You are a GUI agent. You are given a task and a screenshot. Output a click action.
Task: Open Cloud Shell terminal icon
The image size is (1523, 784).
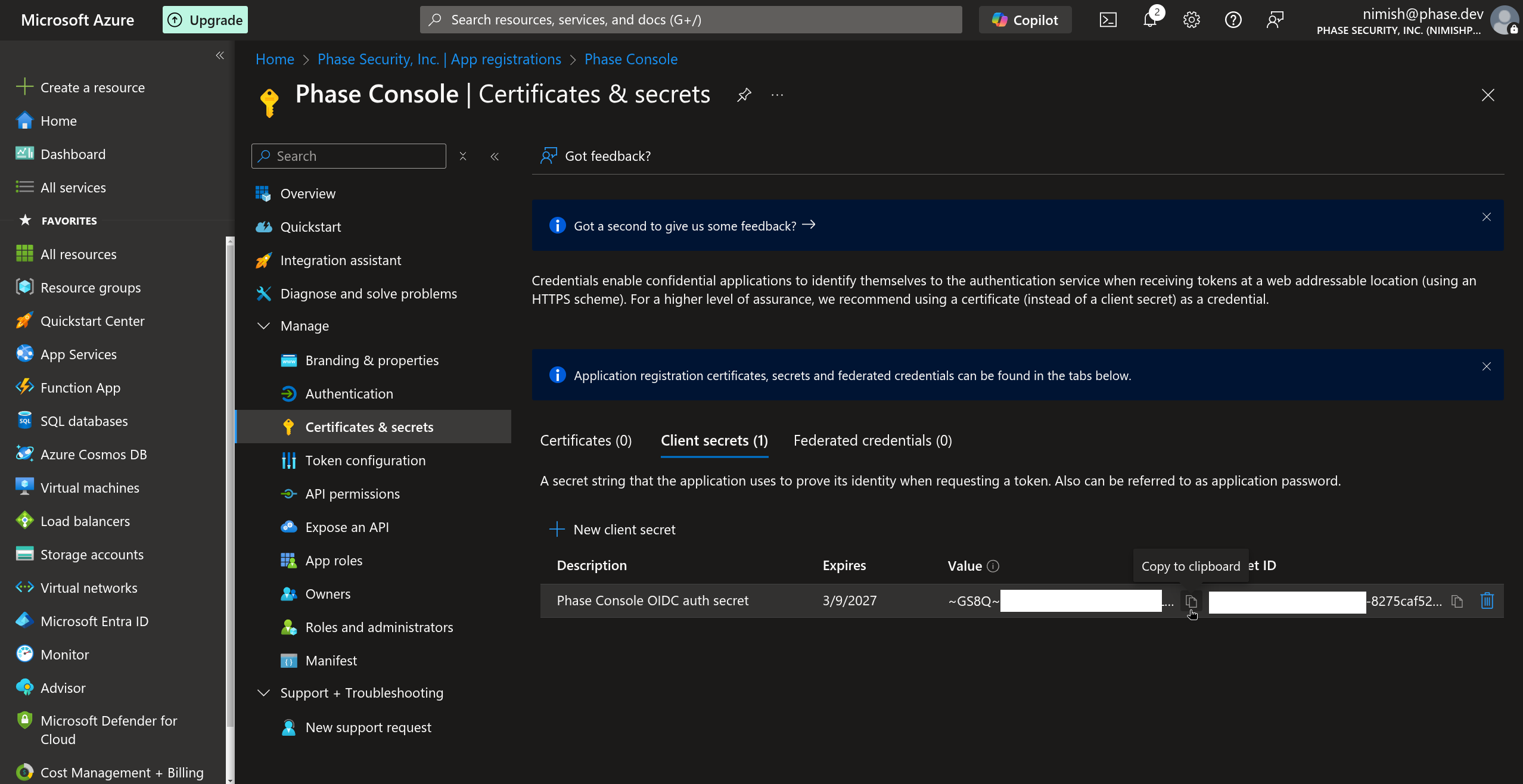(1108, 19)
